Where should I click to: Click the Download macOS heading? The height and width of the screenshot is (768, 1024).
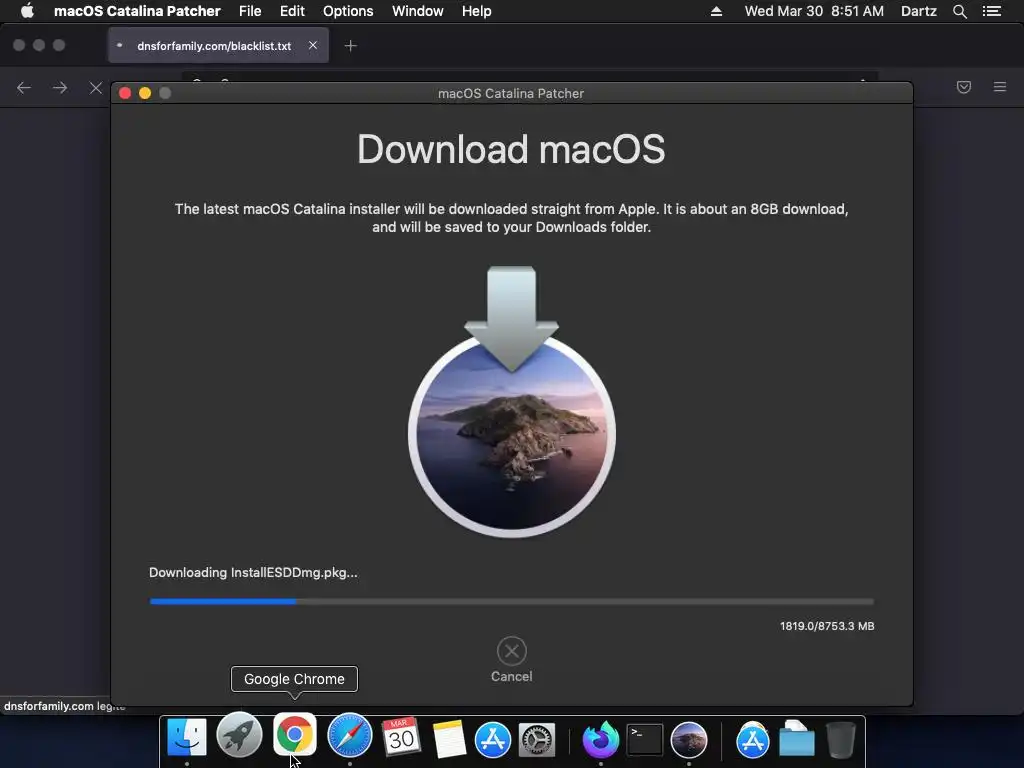click(511, 149)
